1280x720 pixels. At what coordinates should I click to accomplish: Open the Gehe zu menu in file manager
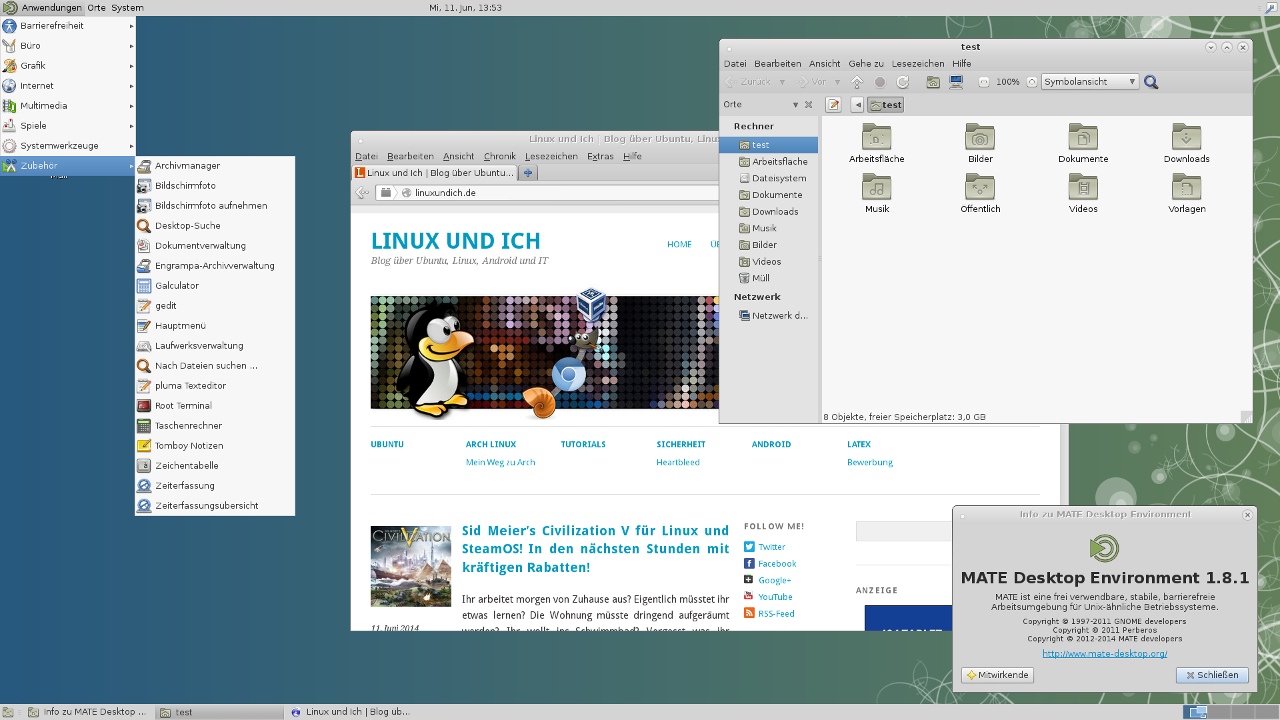(x=866, y=63)
